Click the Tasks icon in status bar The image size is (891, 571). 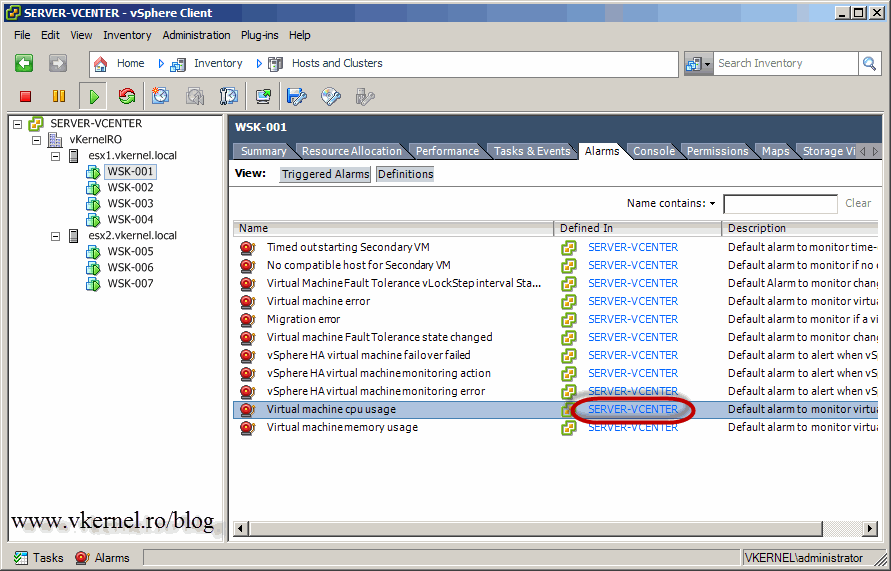(x=21, y=558)
